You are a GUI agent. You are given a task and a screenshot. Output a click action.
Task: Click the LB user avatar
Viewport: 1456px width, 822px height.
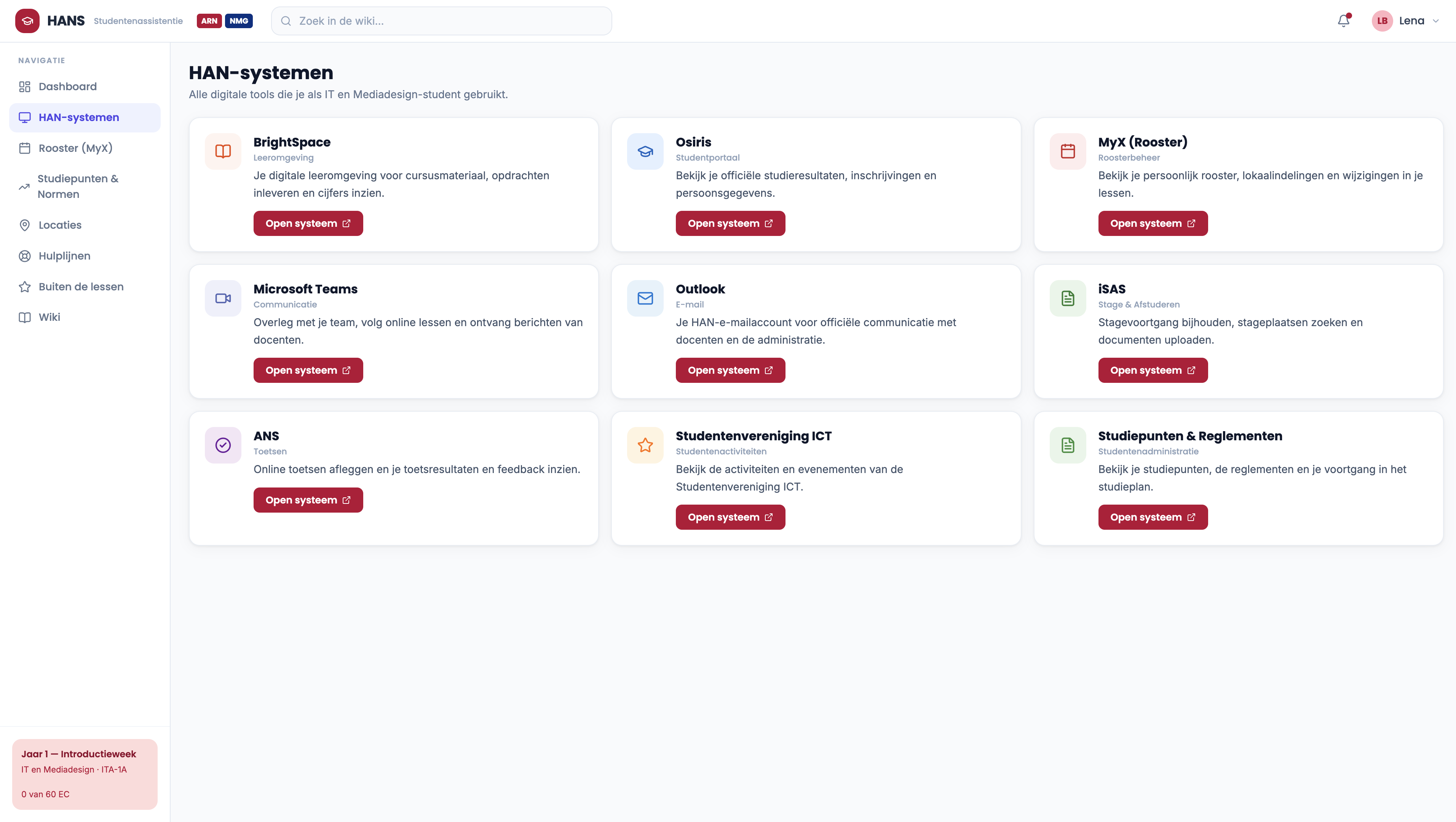coord(1382,21)
